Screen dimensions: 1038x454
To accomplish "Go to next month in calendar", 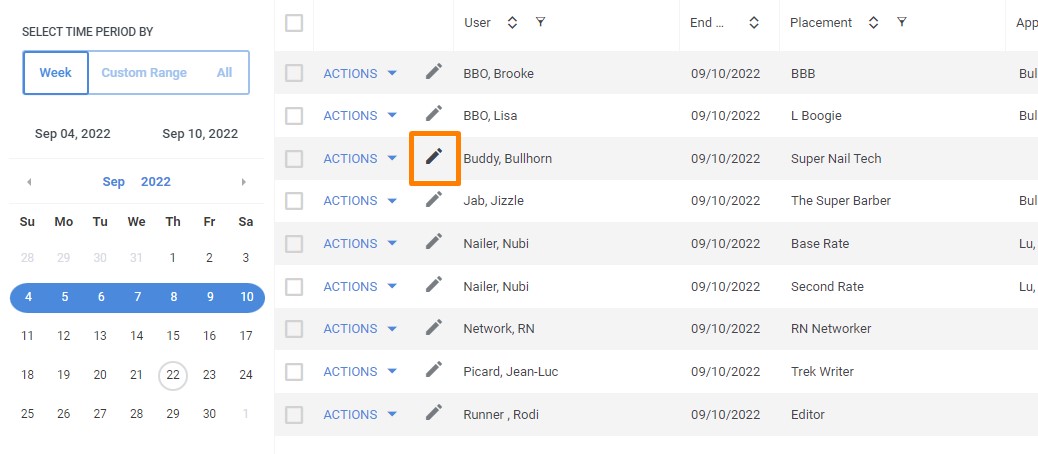I will pos(244,182).
